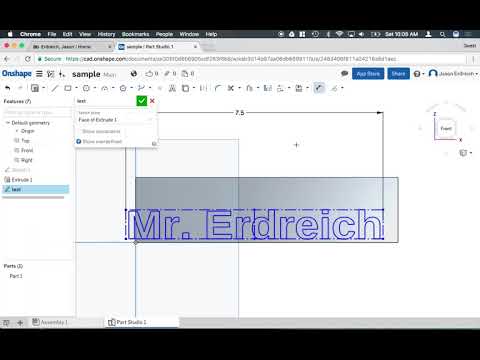Viewport: 480px width, 360px height.
Task: Select the Circle sketch tool
Action: (x=86, y=88)
